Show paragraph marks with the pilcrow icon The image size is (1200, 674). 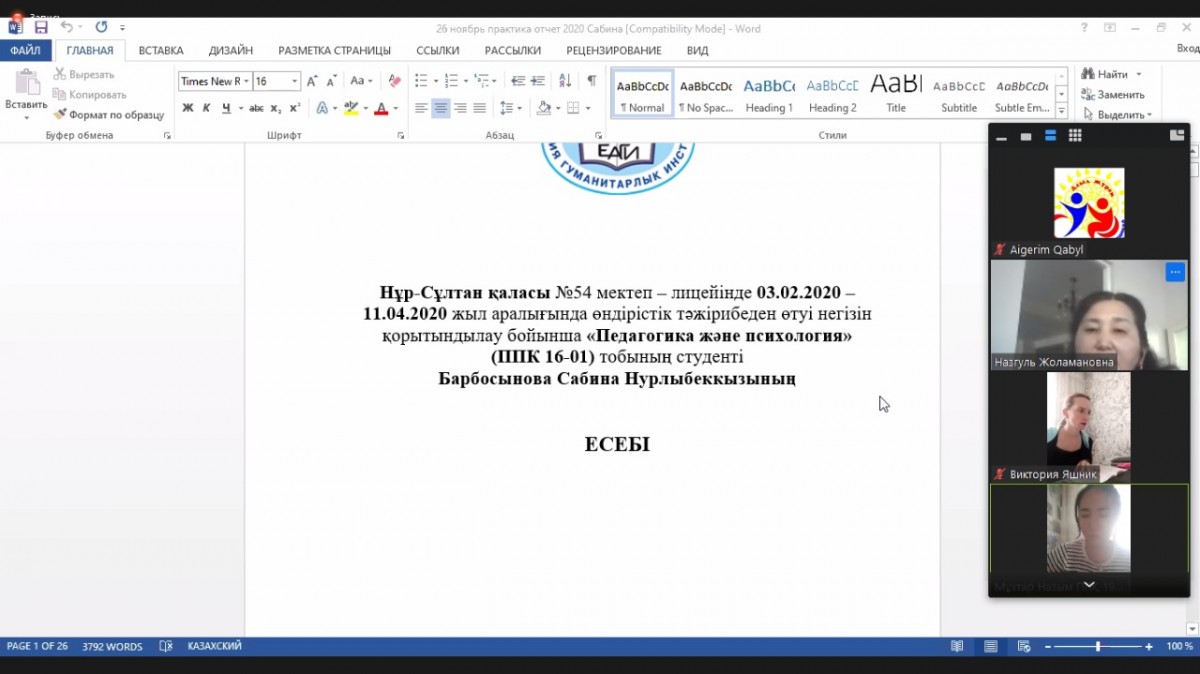pos(591,81)
